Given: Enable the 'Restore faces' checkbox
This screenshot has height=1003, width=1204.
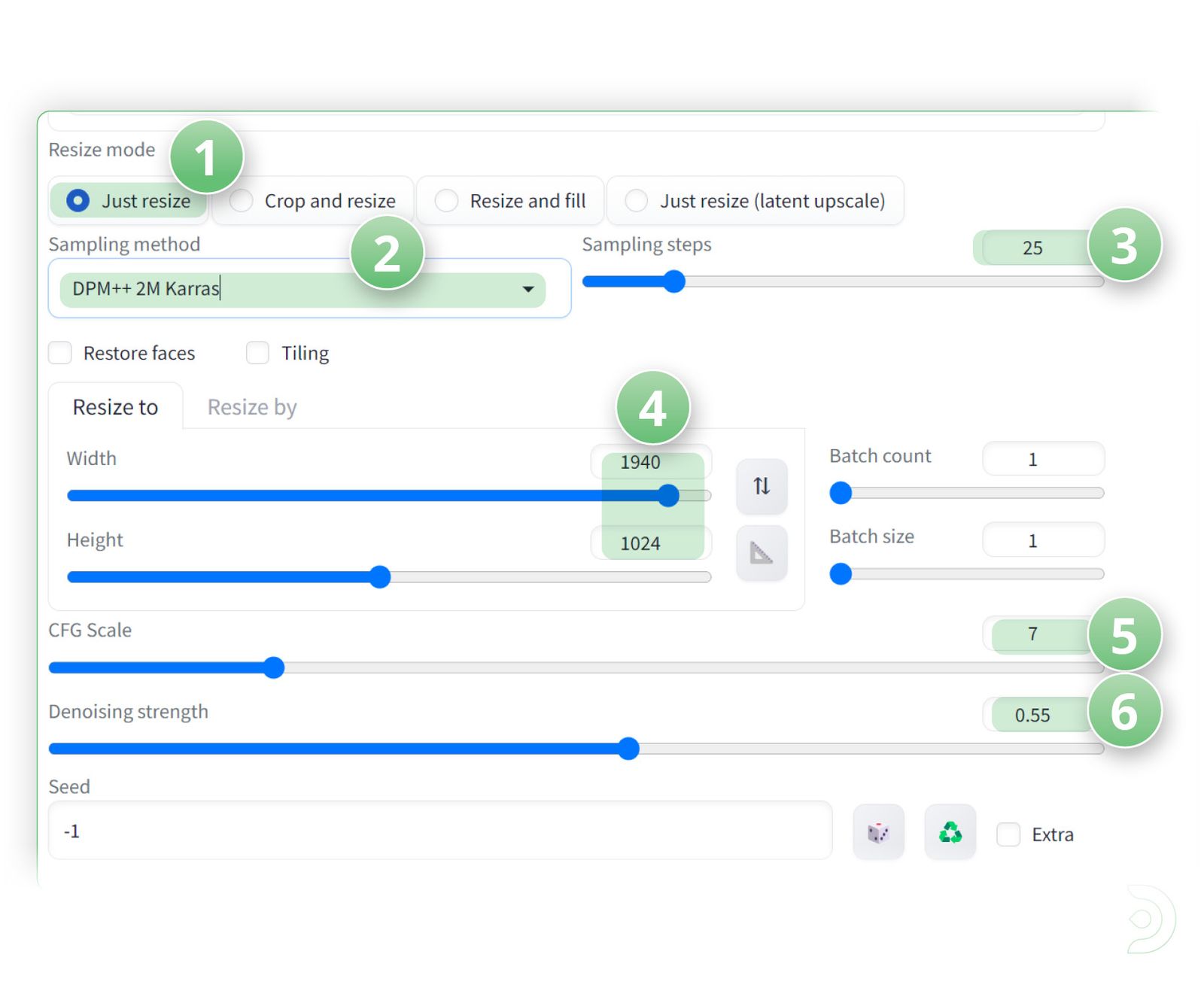Looking at the screenshot, I should pyautogui.click(x=59, y=352).
